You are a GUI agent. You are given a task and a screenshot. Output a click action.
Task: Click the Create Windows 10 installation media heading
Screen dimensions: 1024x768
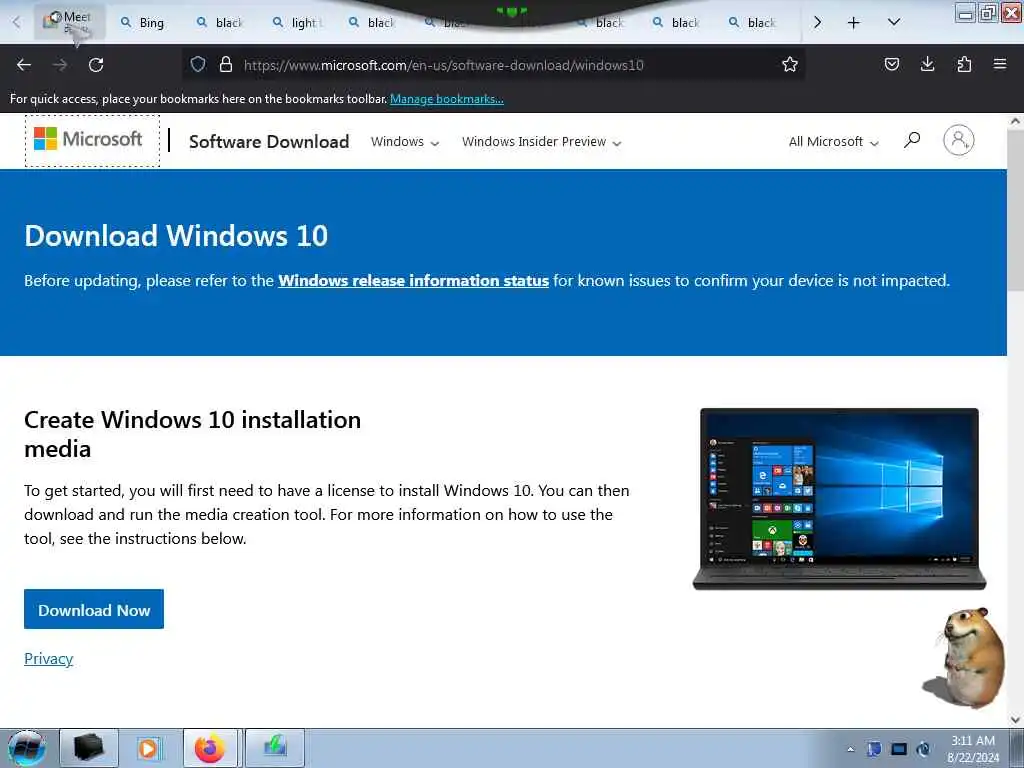[x=193, y=434]
